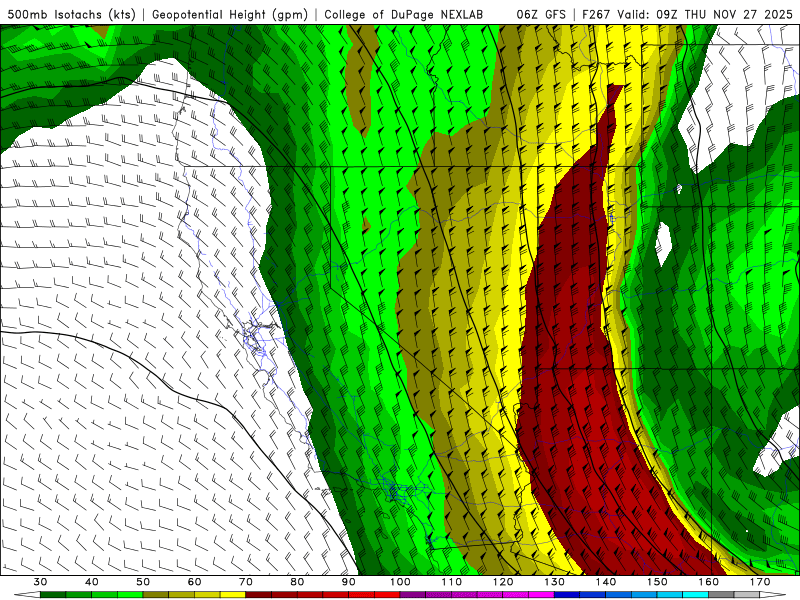Click the '70' color bar label
Image resolution: width=800 pixels, height=600 pixels.
[246, 582]
